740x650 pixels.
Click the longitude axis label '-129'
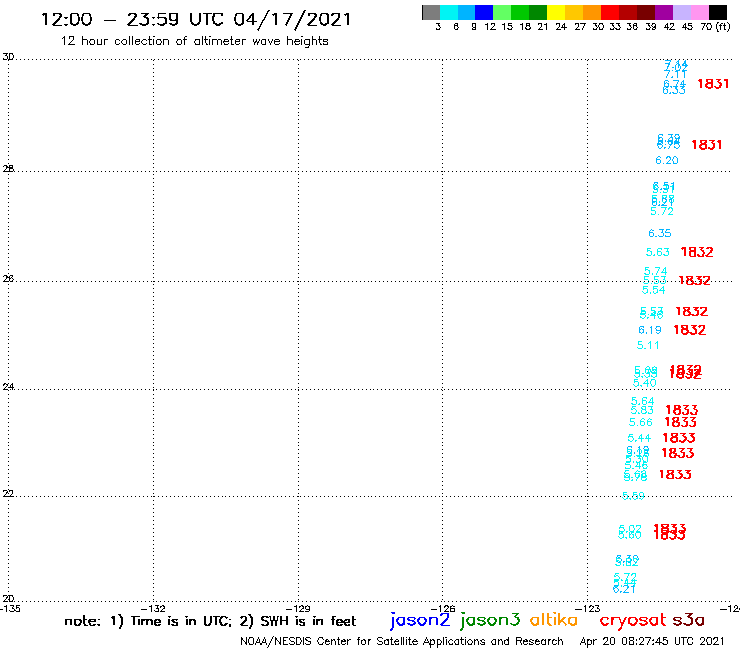click(298, 609)
